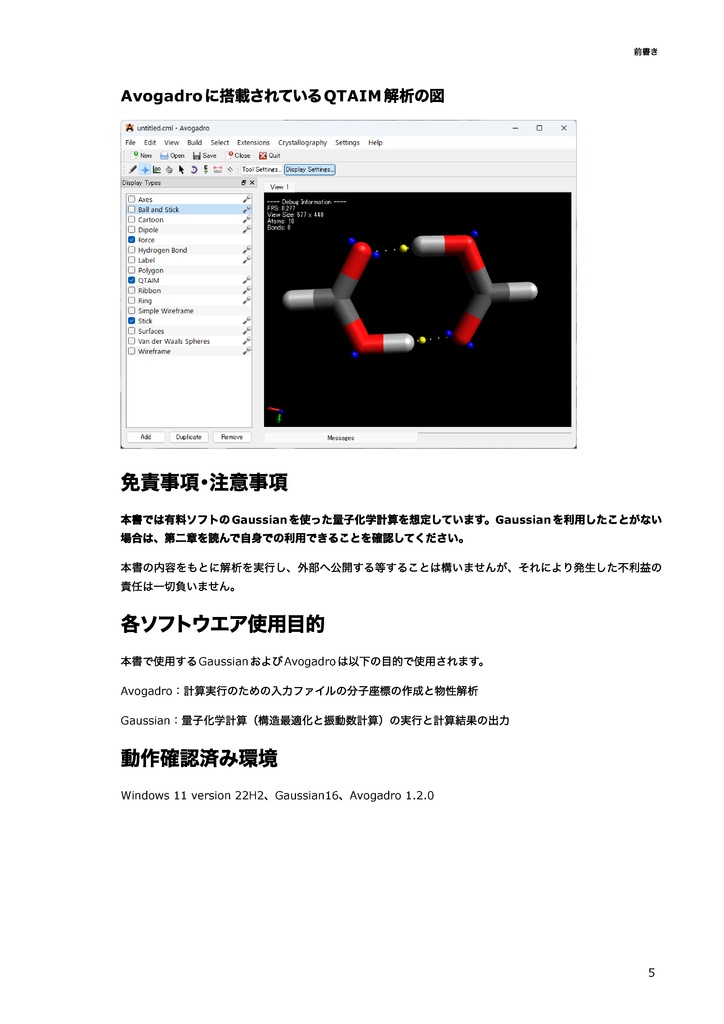Select the Align tool
Screen dimensions: 724x1024
pos(230,169)
